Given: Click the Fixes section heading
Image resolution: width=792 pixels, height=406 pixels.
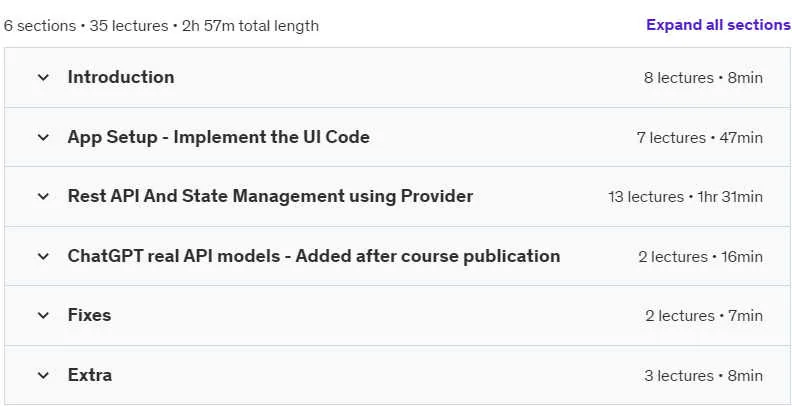Looking at the screenshot, I should pyautogui.click(x=89, y=316).
